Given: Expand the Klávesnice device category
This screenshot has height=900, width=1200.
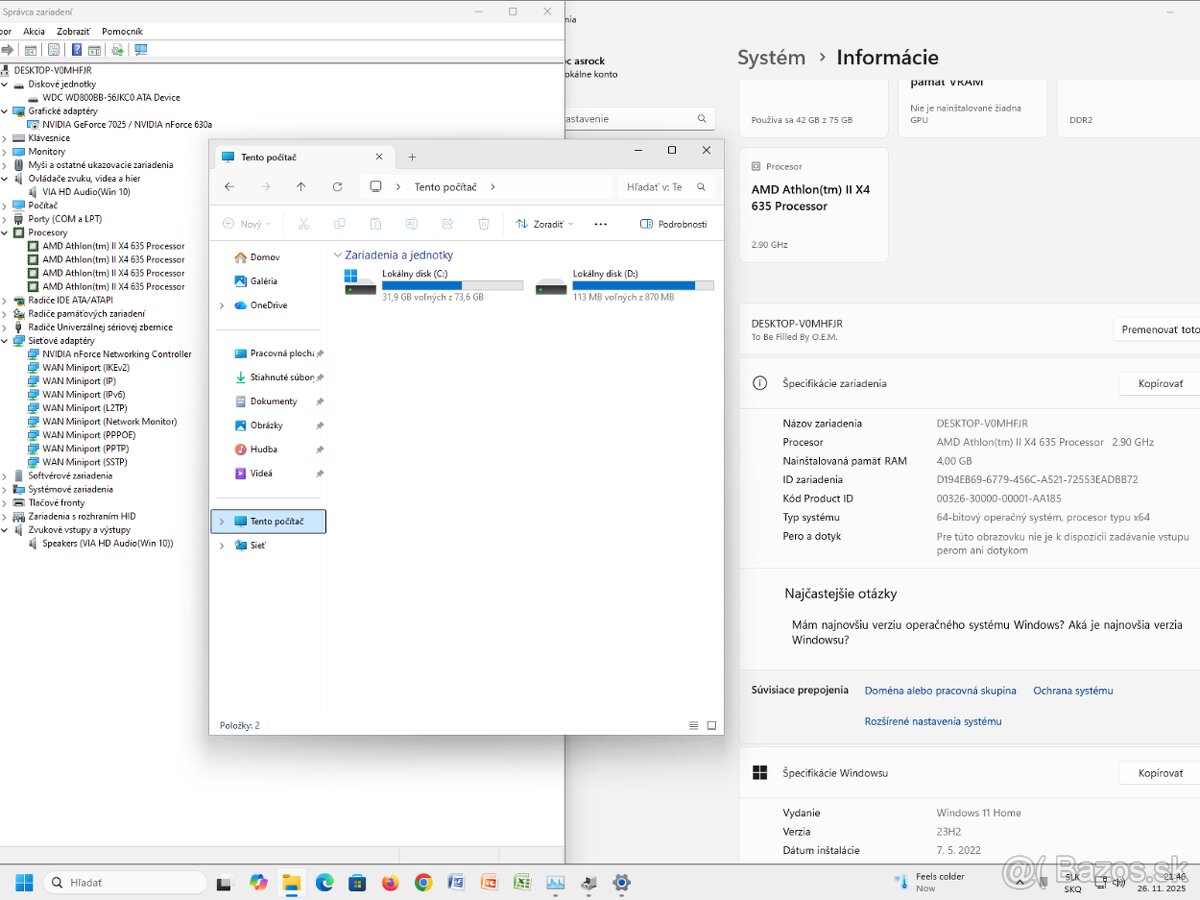Looking at the screenshot, I should click(4, 138).
